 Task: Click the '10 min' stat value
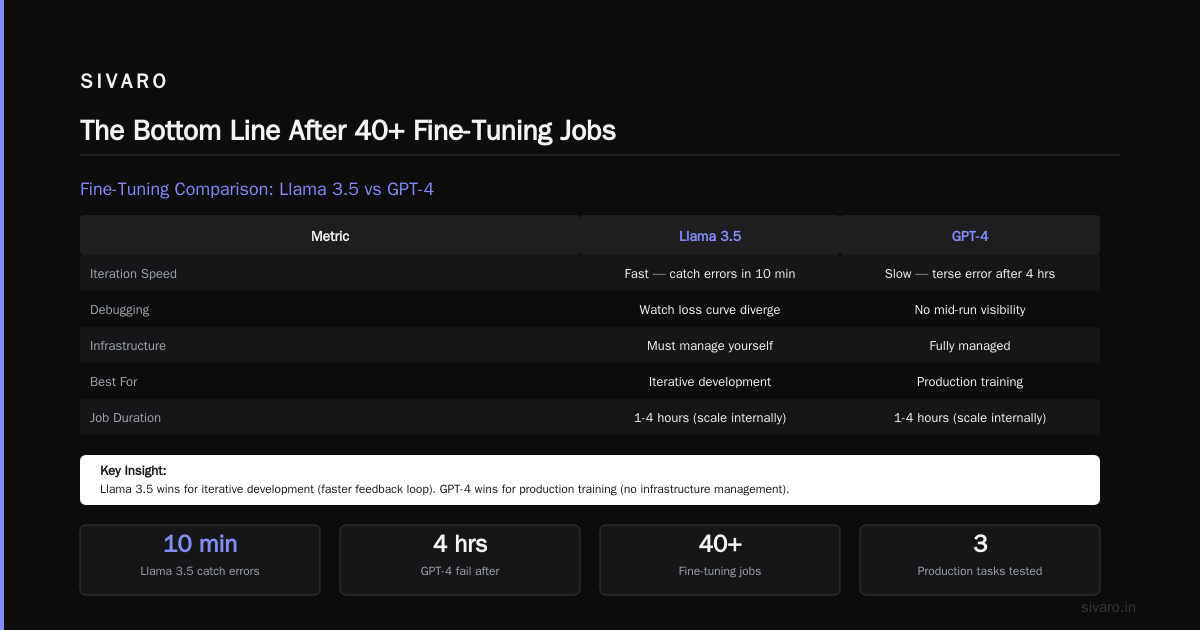tap(200, 544)
